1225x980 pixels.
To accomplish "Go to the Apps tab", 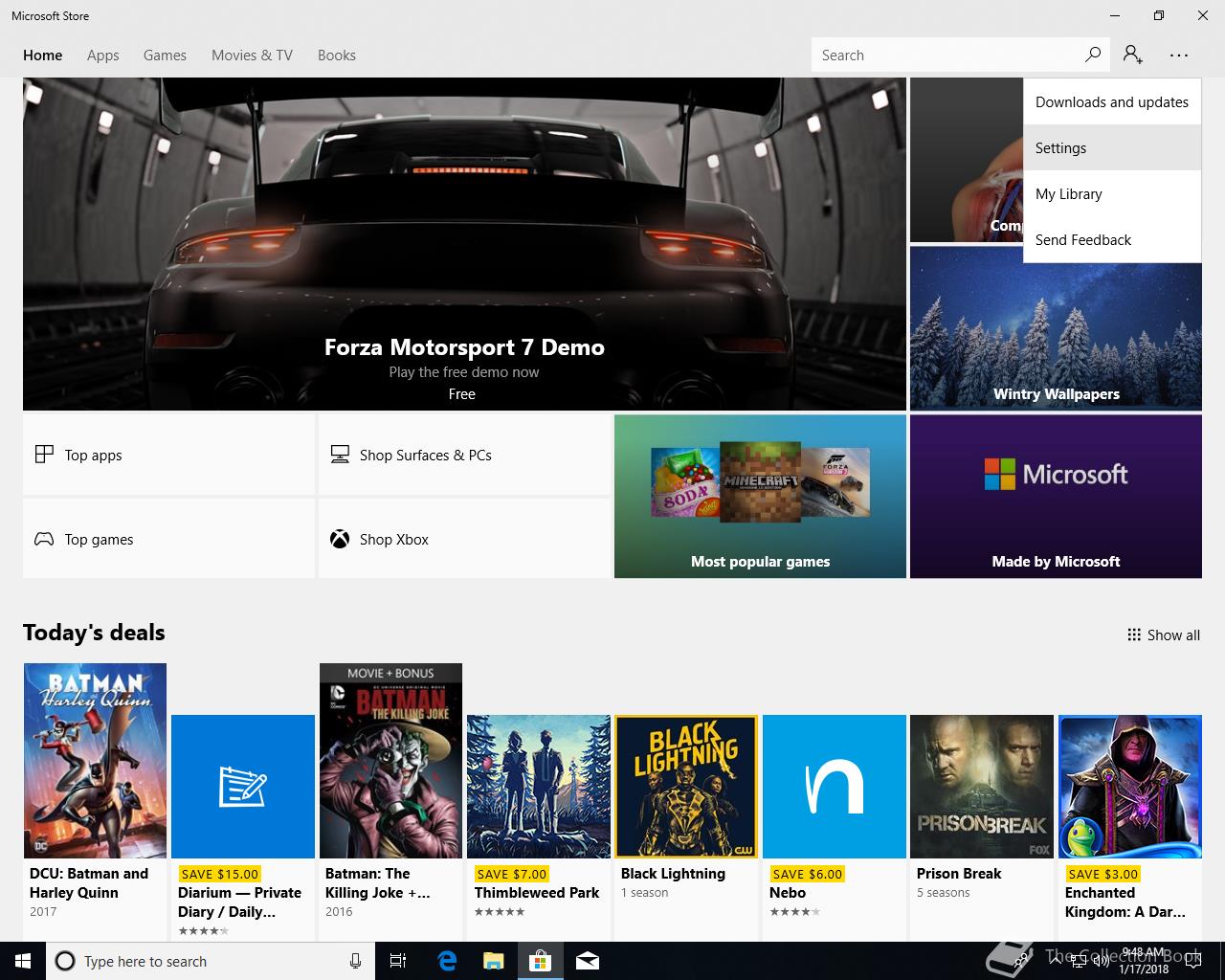I will point(103,56).
